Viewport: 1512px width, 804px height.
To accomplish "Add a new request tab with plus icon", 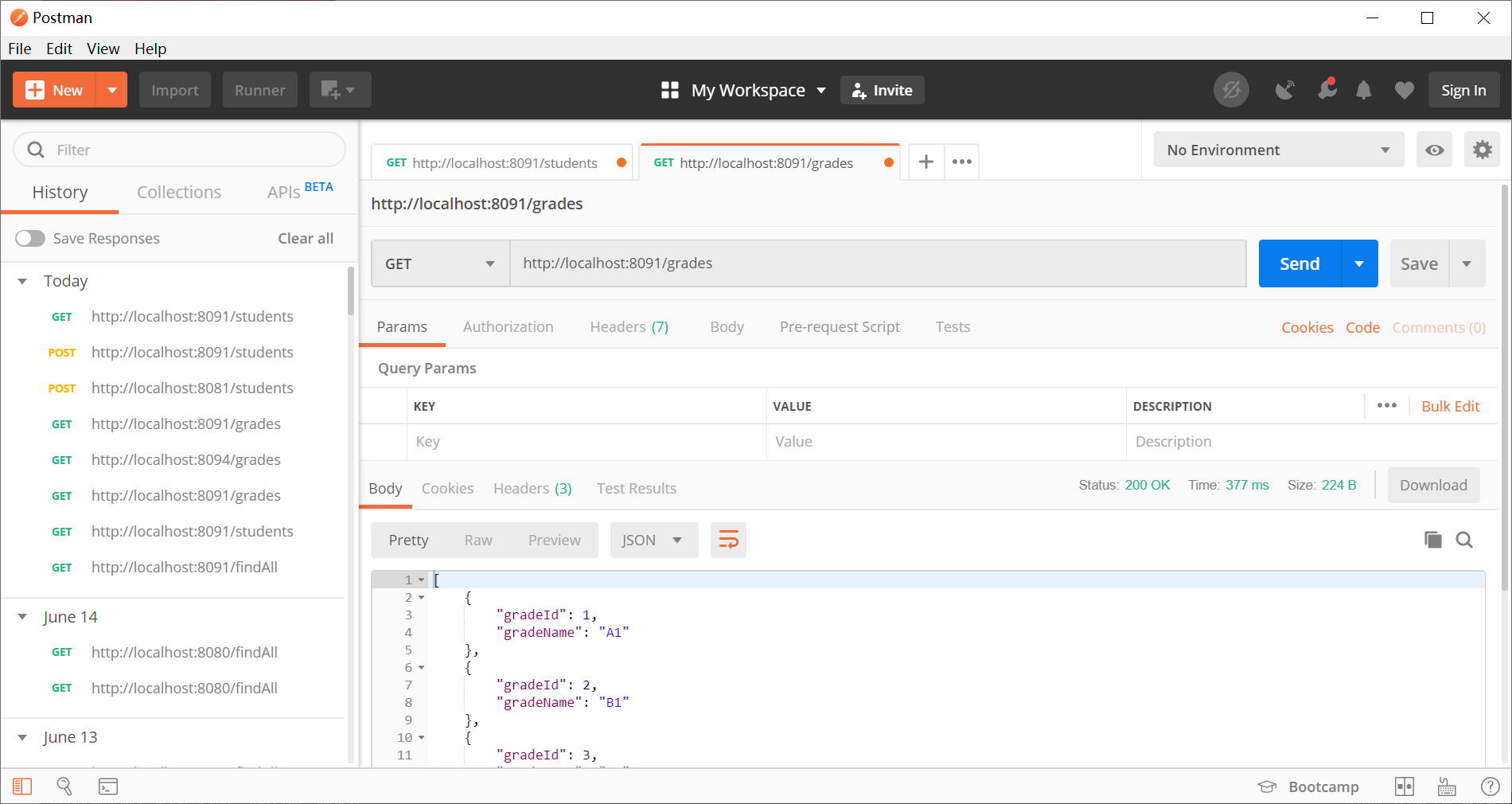I will pyautogui.click(x=926, y=162).
